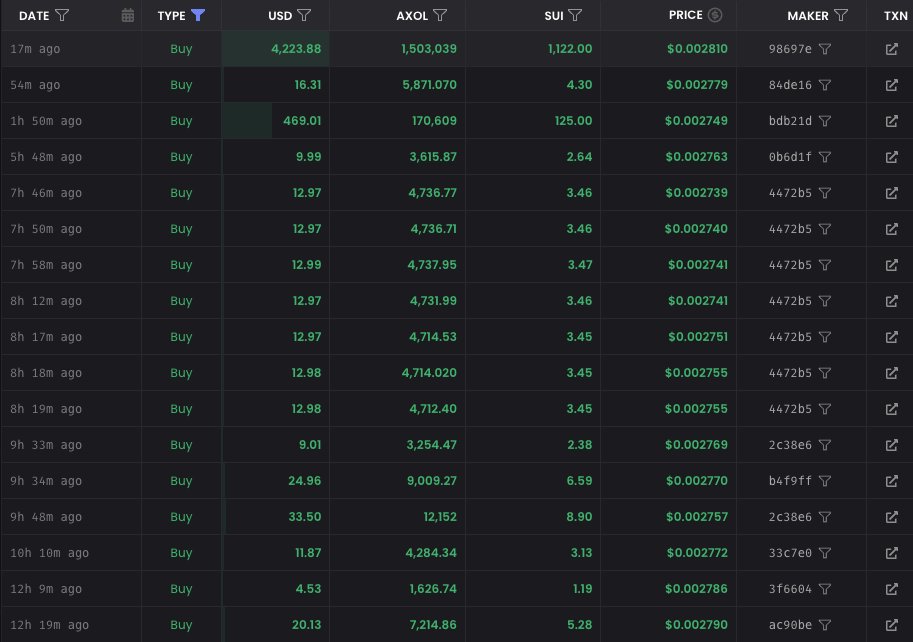
Task: Click the SUI column header
Action: 553,16
